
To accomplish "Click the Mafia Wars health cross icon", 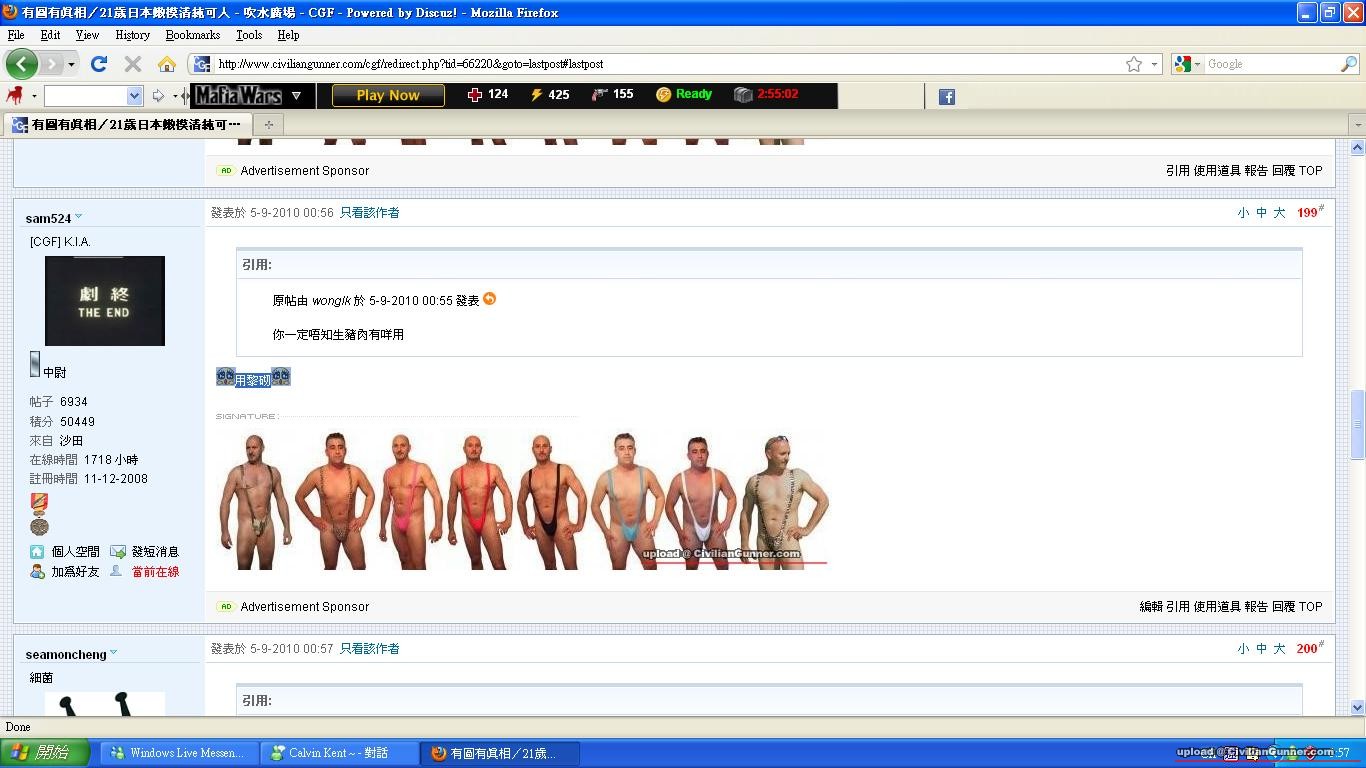I will [x=475, y=95].
